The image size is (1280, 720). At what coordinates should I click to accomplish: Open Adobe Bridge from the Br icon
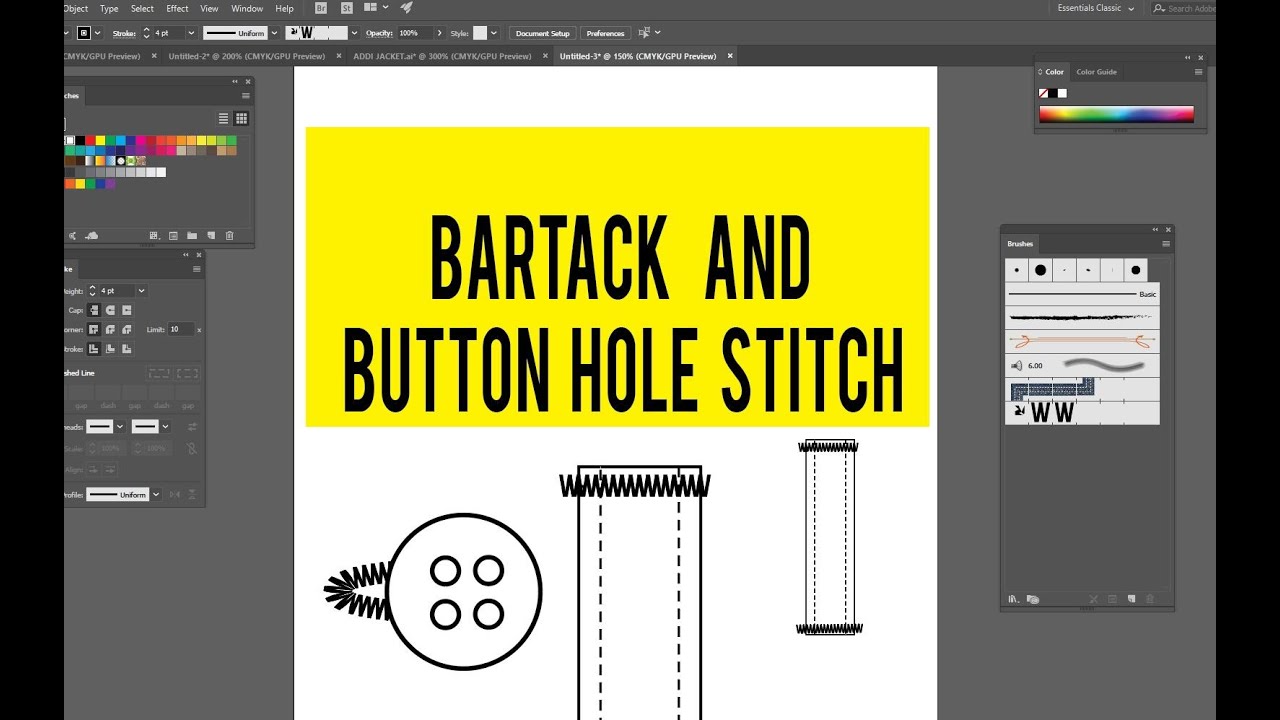click(x=321, y=8)
